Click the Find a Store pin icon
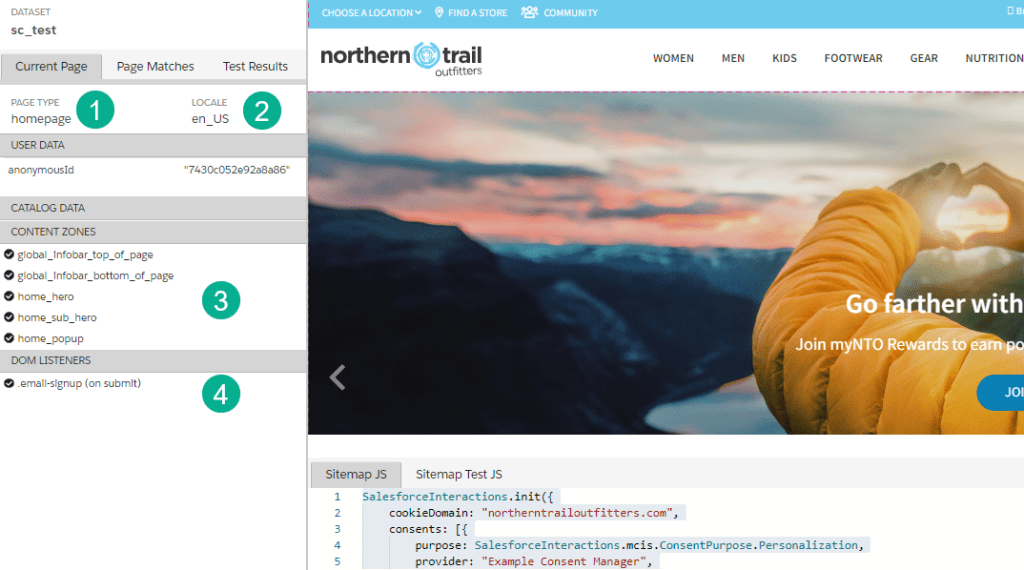This screenshot has width=1024, height=570. (439, 13)
